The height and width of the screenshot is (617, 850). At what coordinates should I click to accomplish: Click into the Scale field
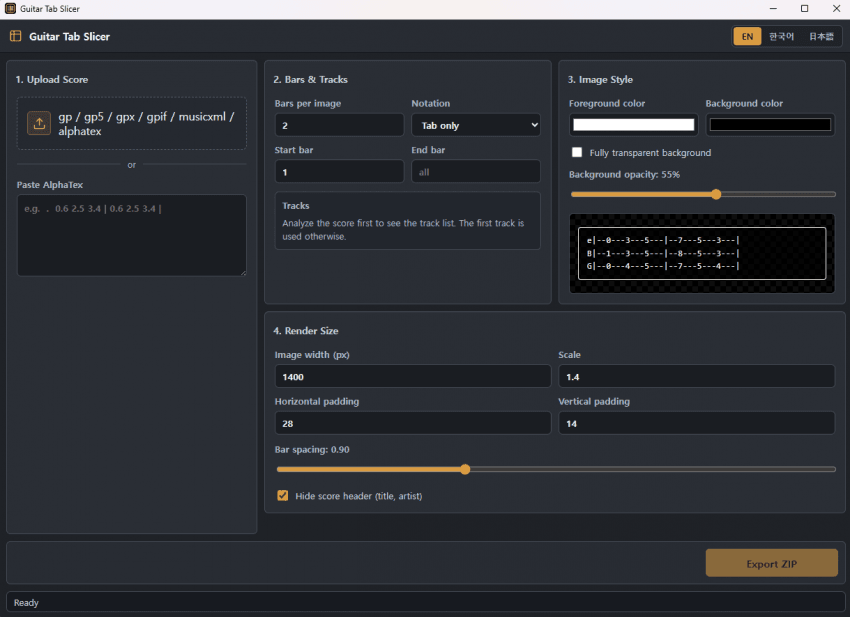(x=697, y=377)
